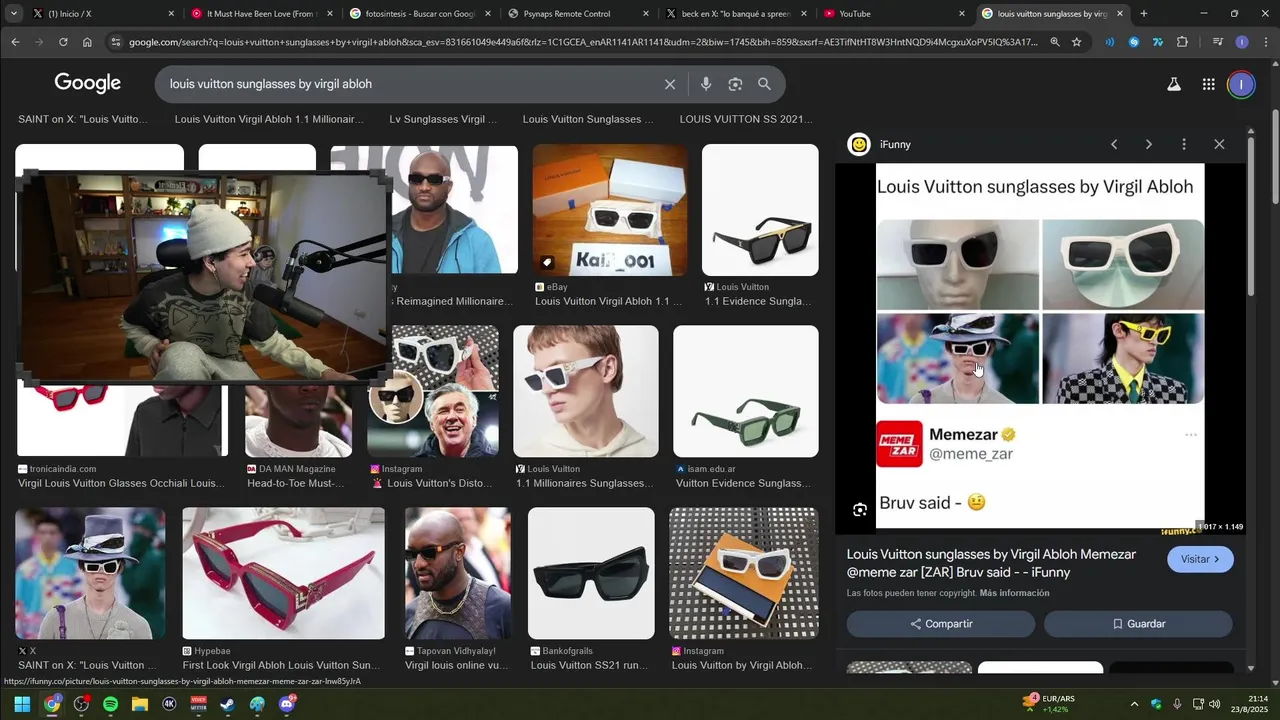Viewport: 1280px width, 720px height.
Task: Bookmark this page with star icon
Action: pyautogui.click(x=1076, y=42)
